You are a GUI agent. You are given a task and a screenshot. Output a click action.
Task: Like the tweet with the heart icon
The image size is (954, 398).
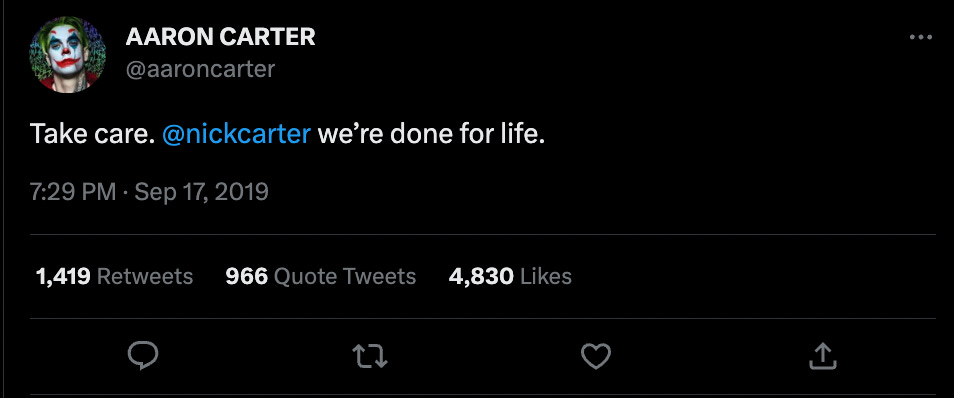596,357
